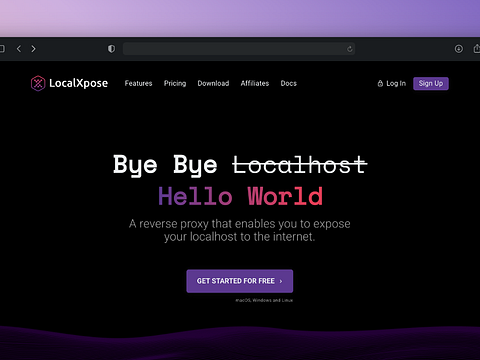This screenshot has width=480, height=360.
Task: Toggle the sidebar icon in browser toolbar
Action: coord(2,49)
